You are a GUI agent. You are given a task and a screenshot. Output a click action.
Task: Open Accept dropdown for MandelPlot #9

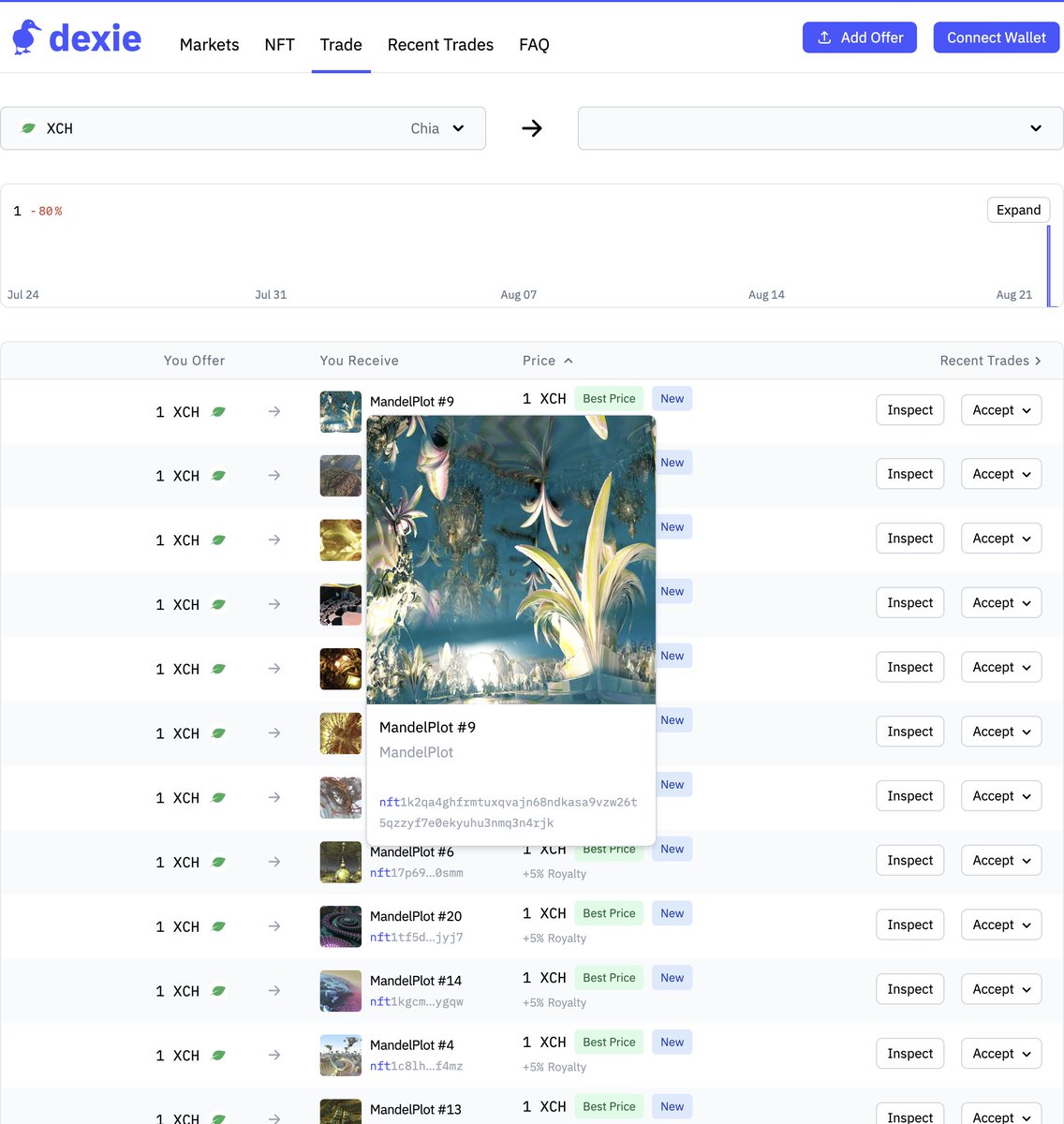click(x=1001, y=410)
